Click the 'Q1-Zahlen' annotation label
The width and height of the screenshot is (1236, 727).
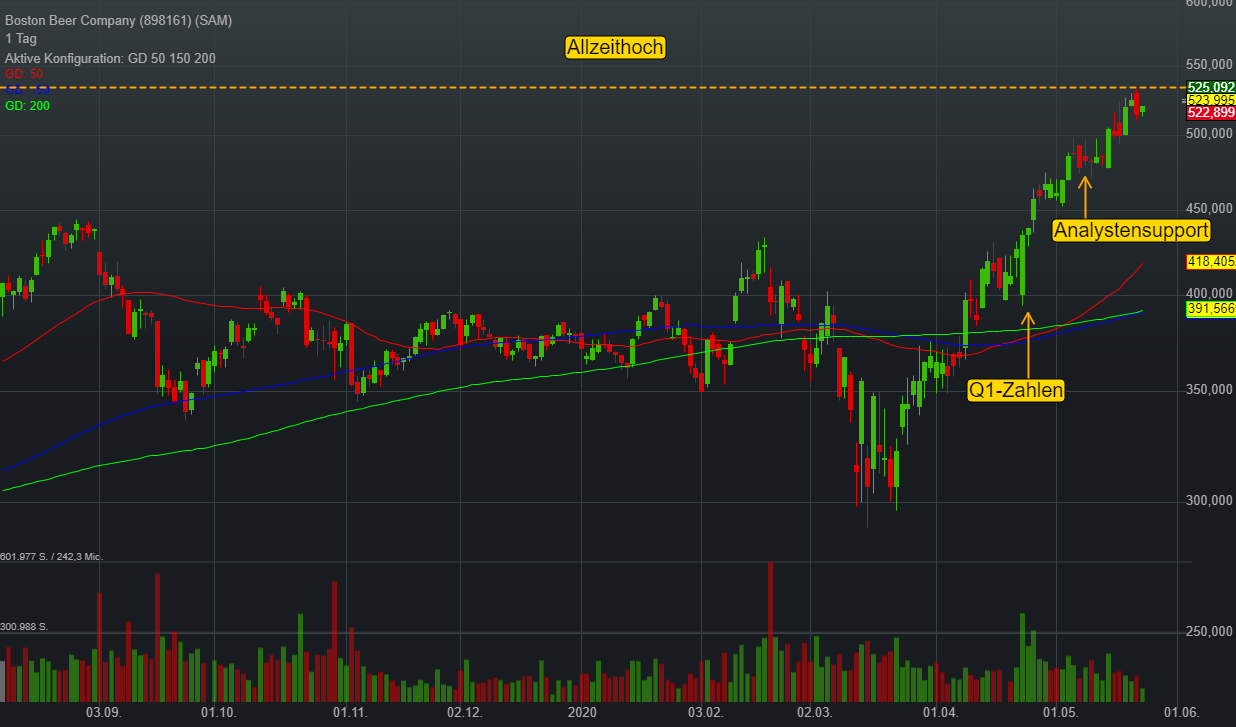coord(1016,390)
